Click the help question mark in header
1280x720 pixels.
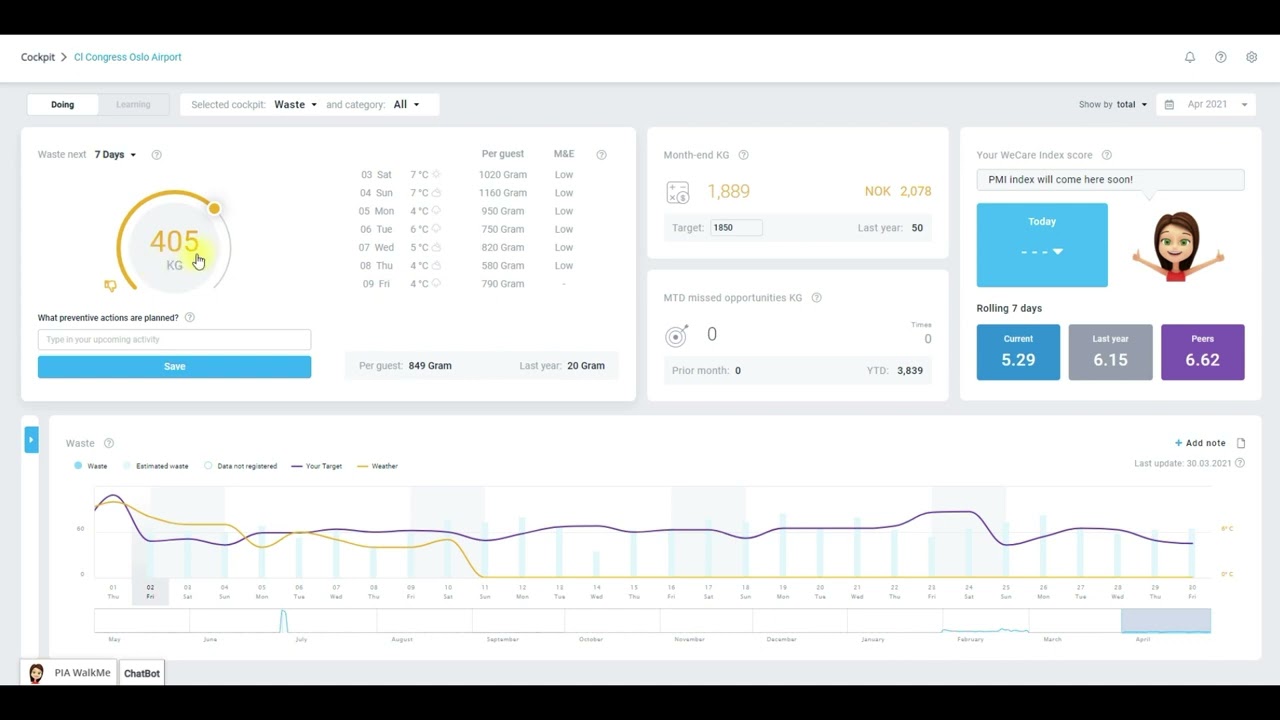pyautogui.click(x=1220, y=57)
